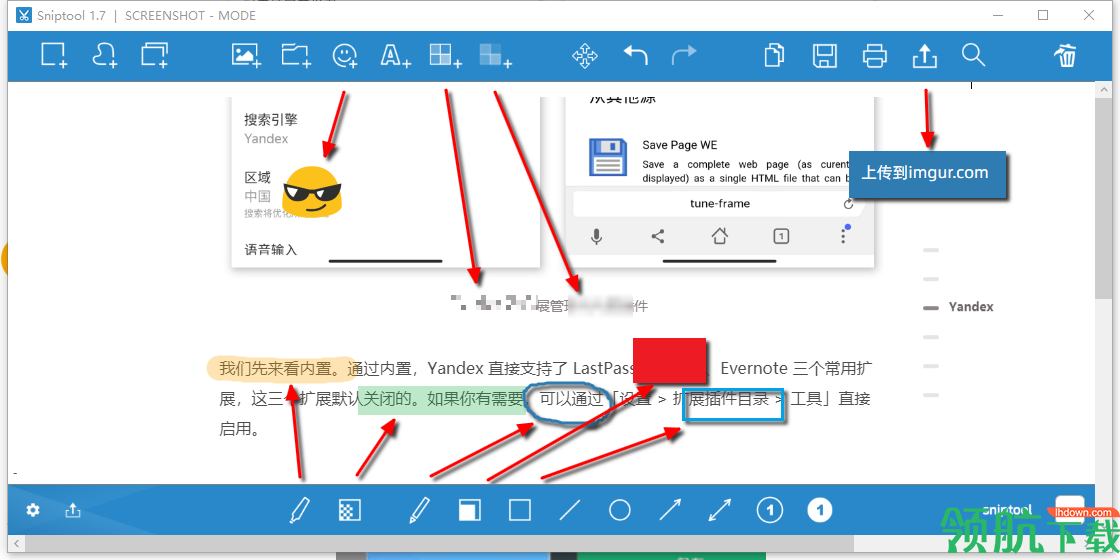Click the horizontal scrollbar left arrow
The width and height of the screenshot is (1120, 560).
pos(17,545)
